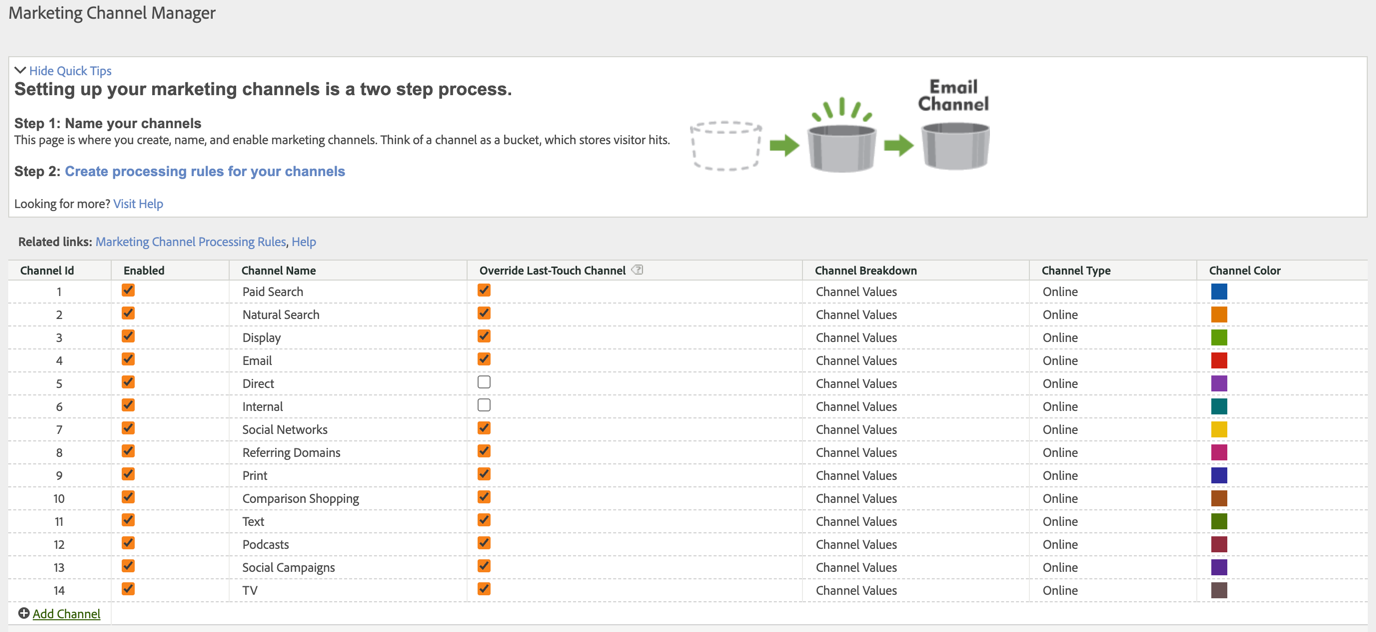Screen dimensions: 1376x632
Task: Open the Visit Help link
Action: tap(138, 204)
